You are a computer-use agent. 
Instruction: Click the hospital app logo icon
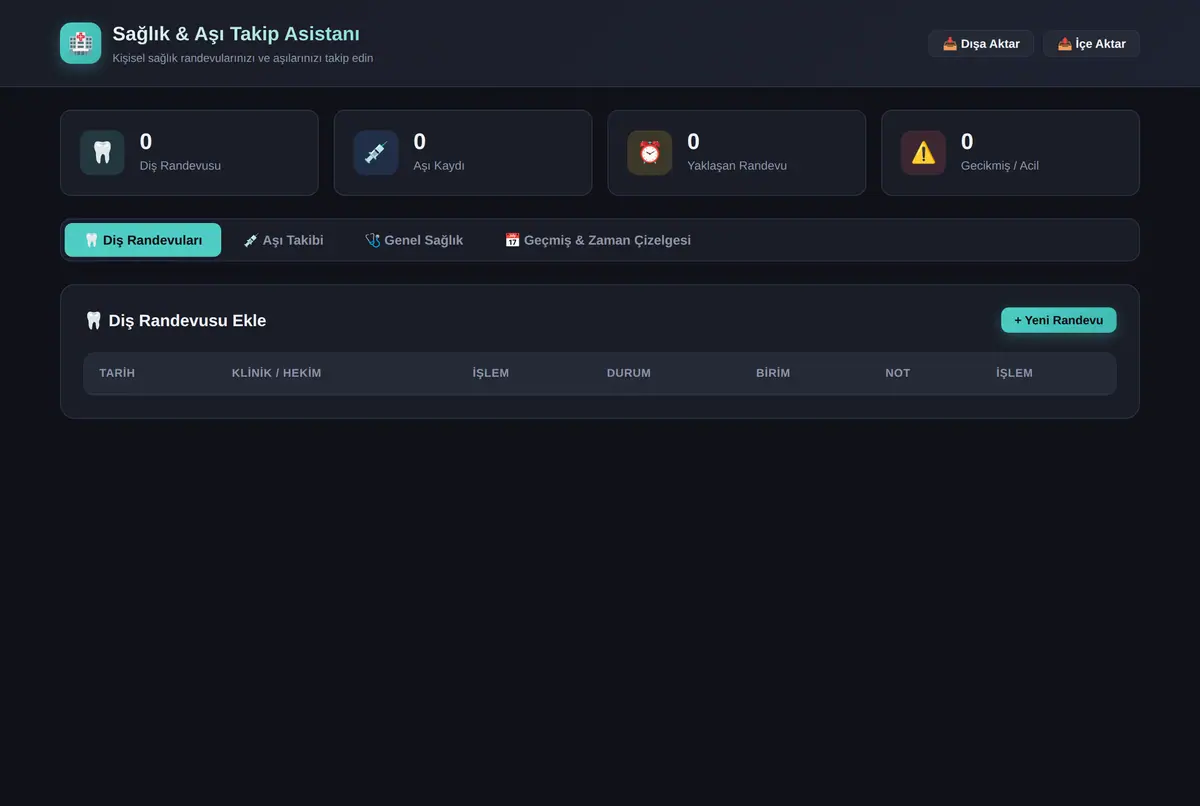pos(80,43)
